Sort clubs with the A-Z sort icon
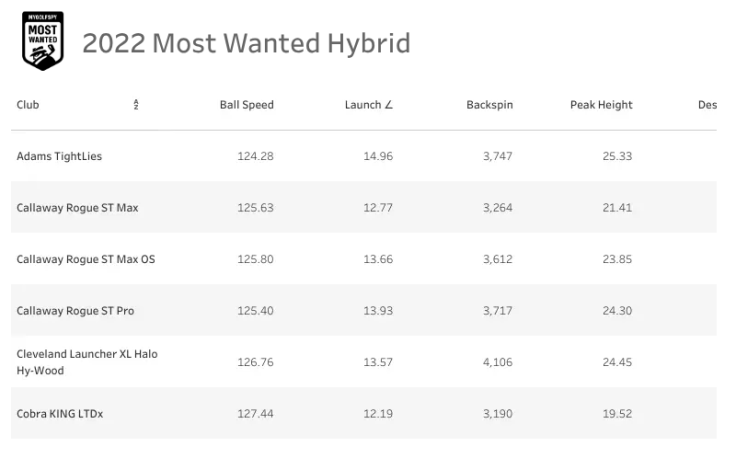This screenshot has height=454, width=736. tap(136, 104)
